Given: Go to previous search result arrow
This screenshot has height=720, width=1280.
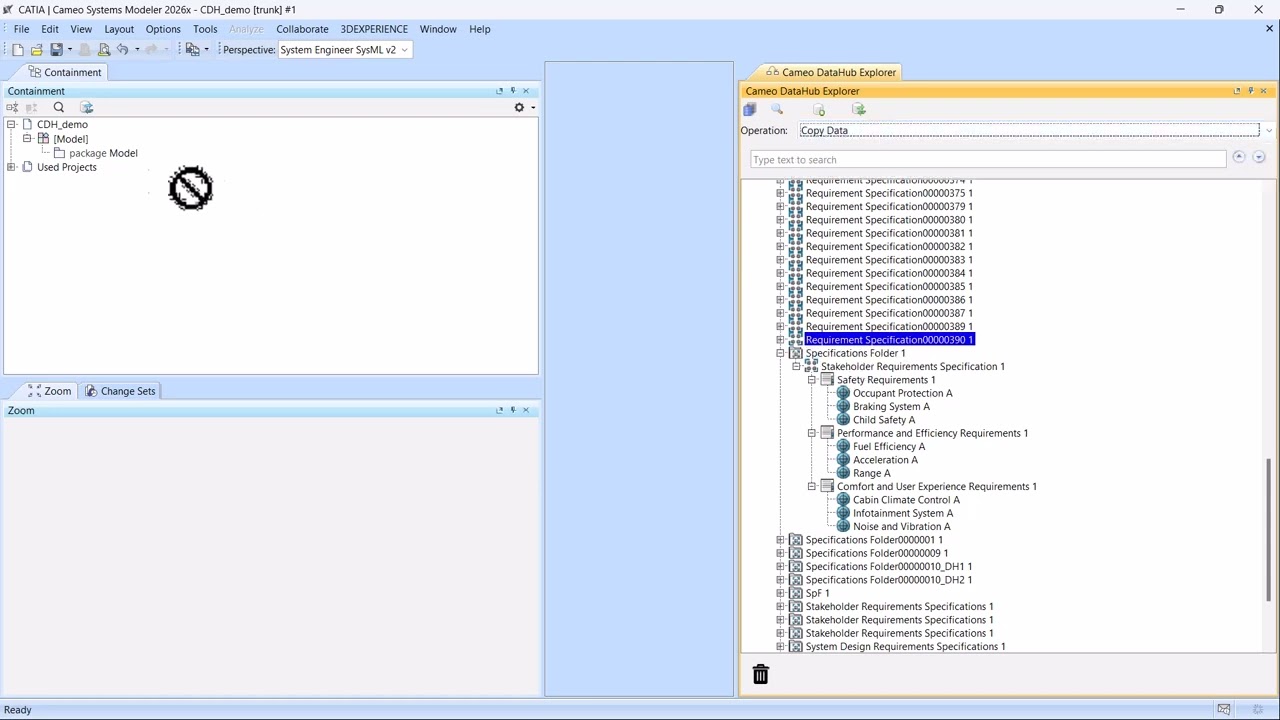Looking at the screenshot, I should tap(1239, 157).
